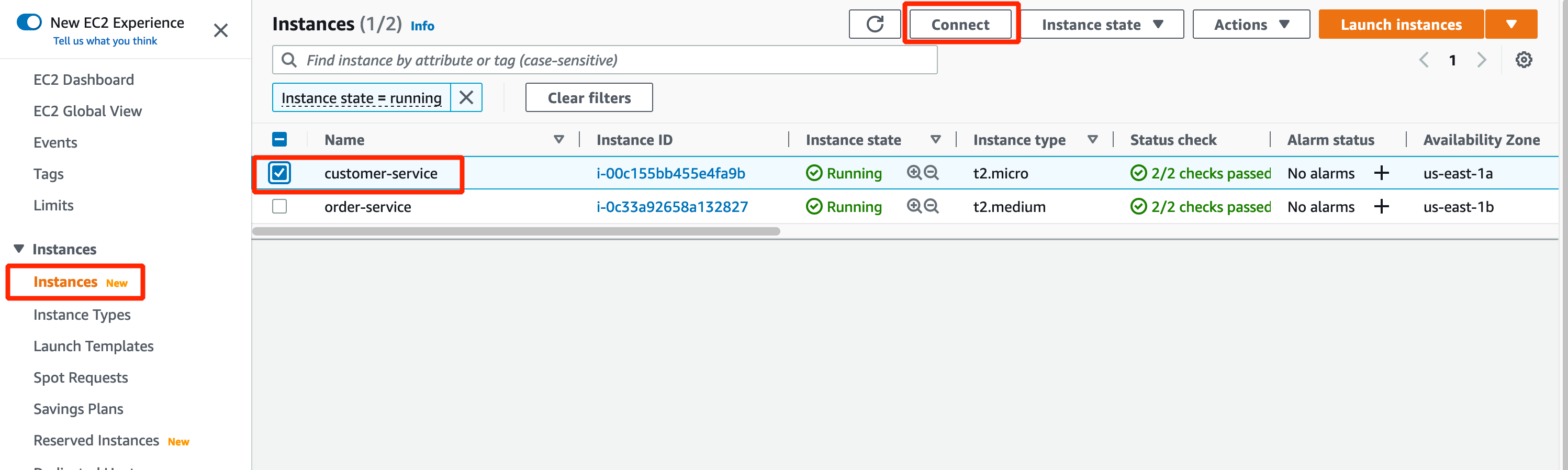This screenshot has height=470, width=1568.
Task: Go to previous page arrow
Action: click(x=1424, y=60)
